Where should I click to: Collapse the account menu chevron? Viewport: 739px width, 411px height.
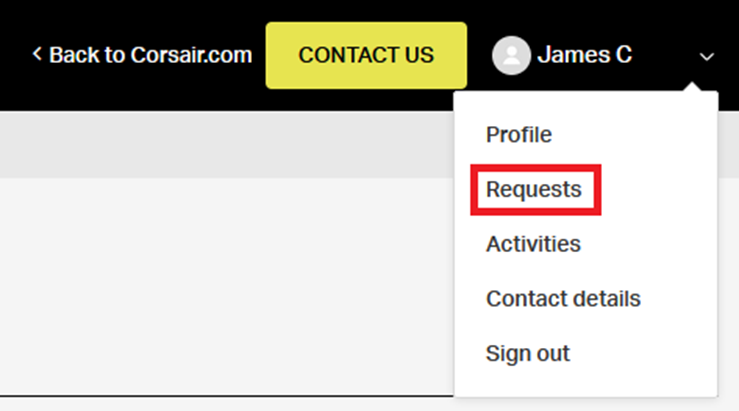707,57
